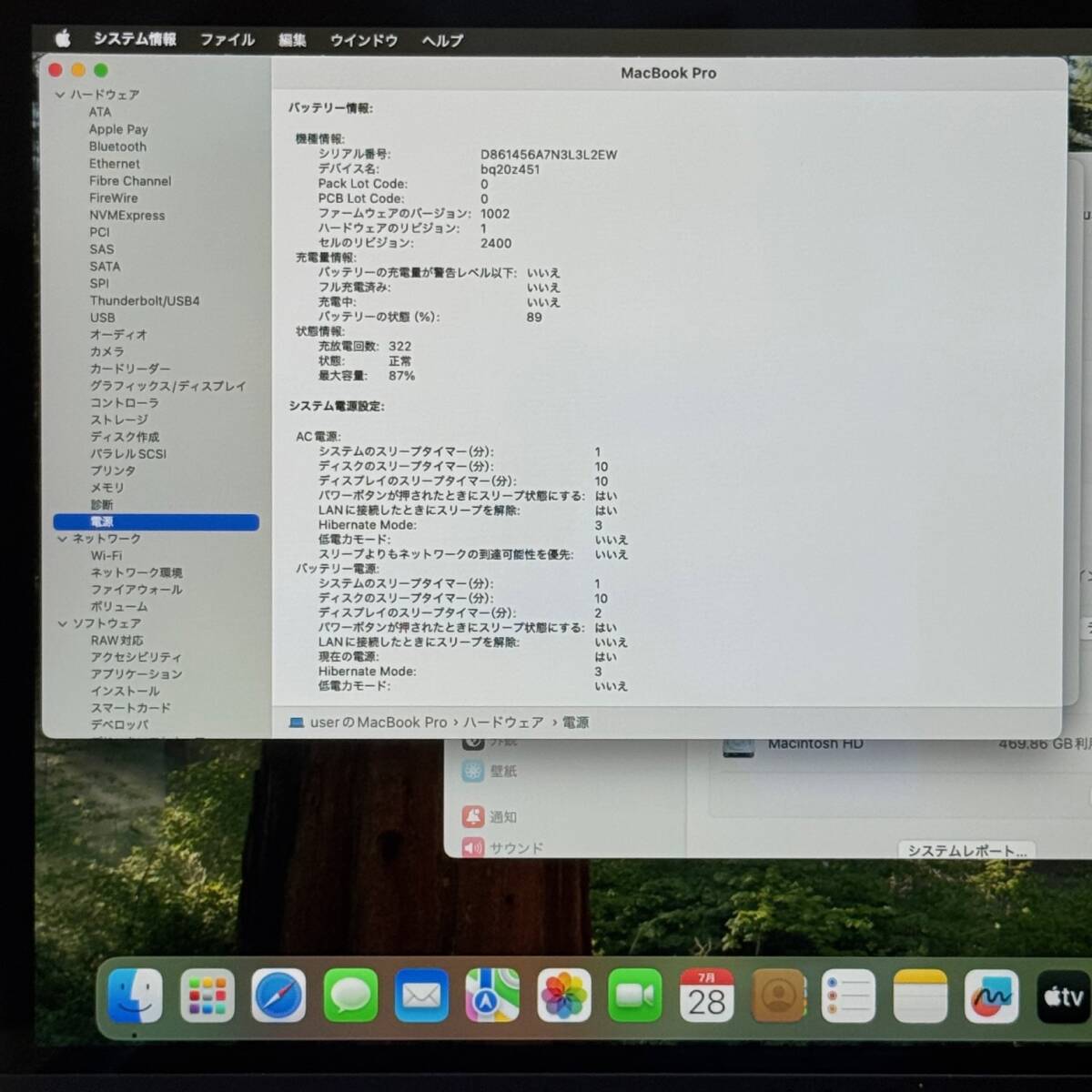Collapse the ソフトウェア section
Viewport: 1092px width, 1092px height.
(x=62, y=623)
